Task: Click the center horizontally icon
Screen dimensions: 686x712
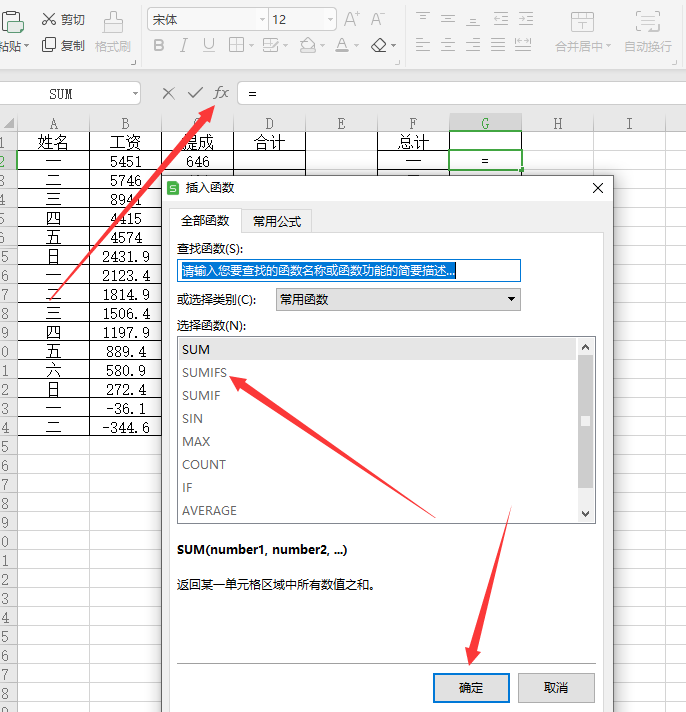Action: [448, 45]
